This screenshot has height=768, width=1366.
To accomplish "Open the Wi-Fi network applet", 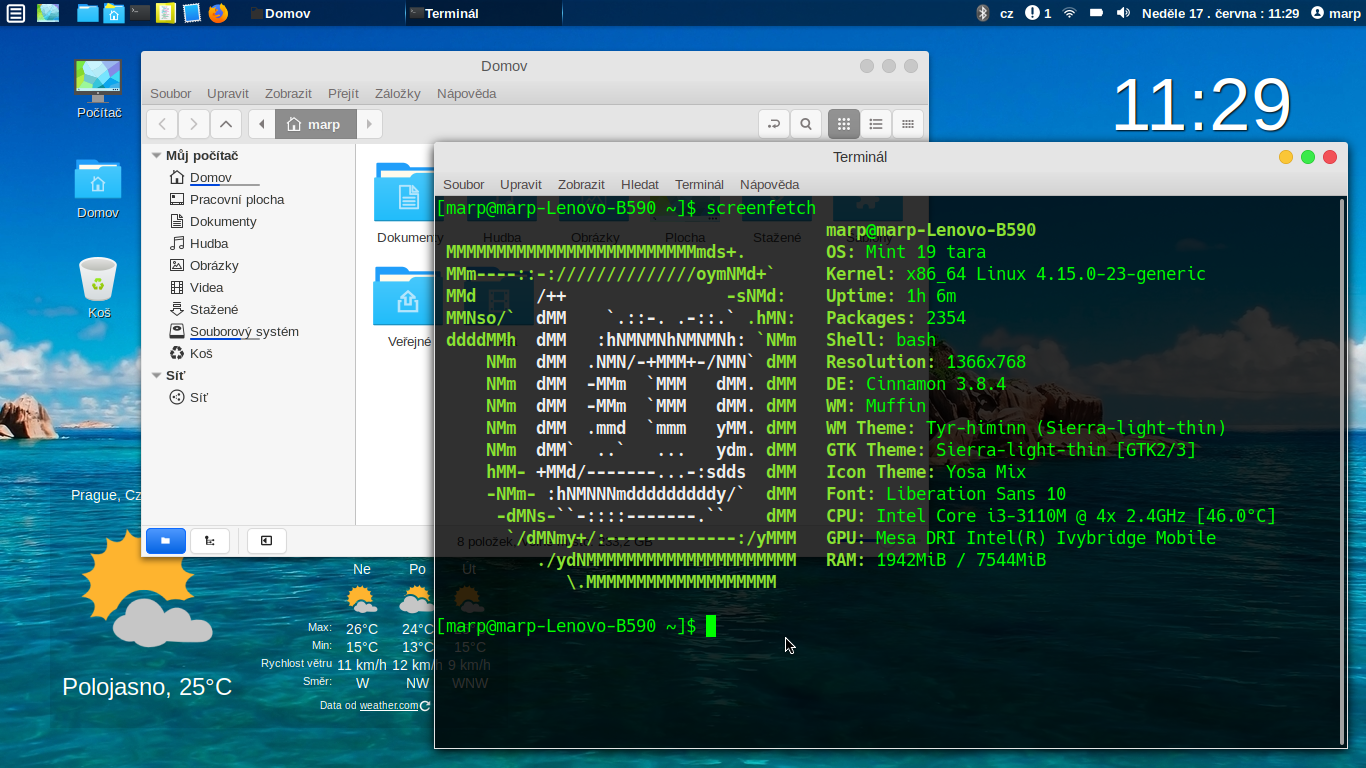I will (1069, 13).
